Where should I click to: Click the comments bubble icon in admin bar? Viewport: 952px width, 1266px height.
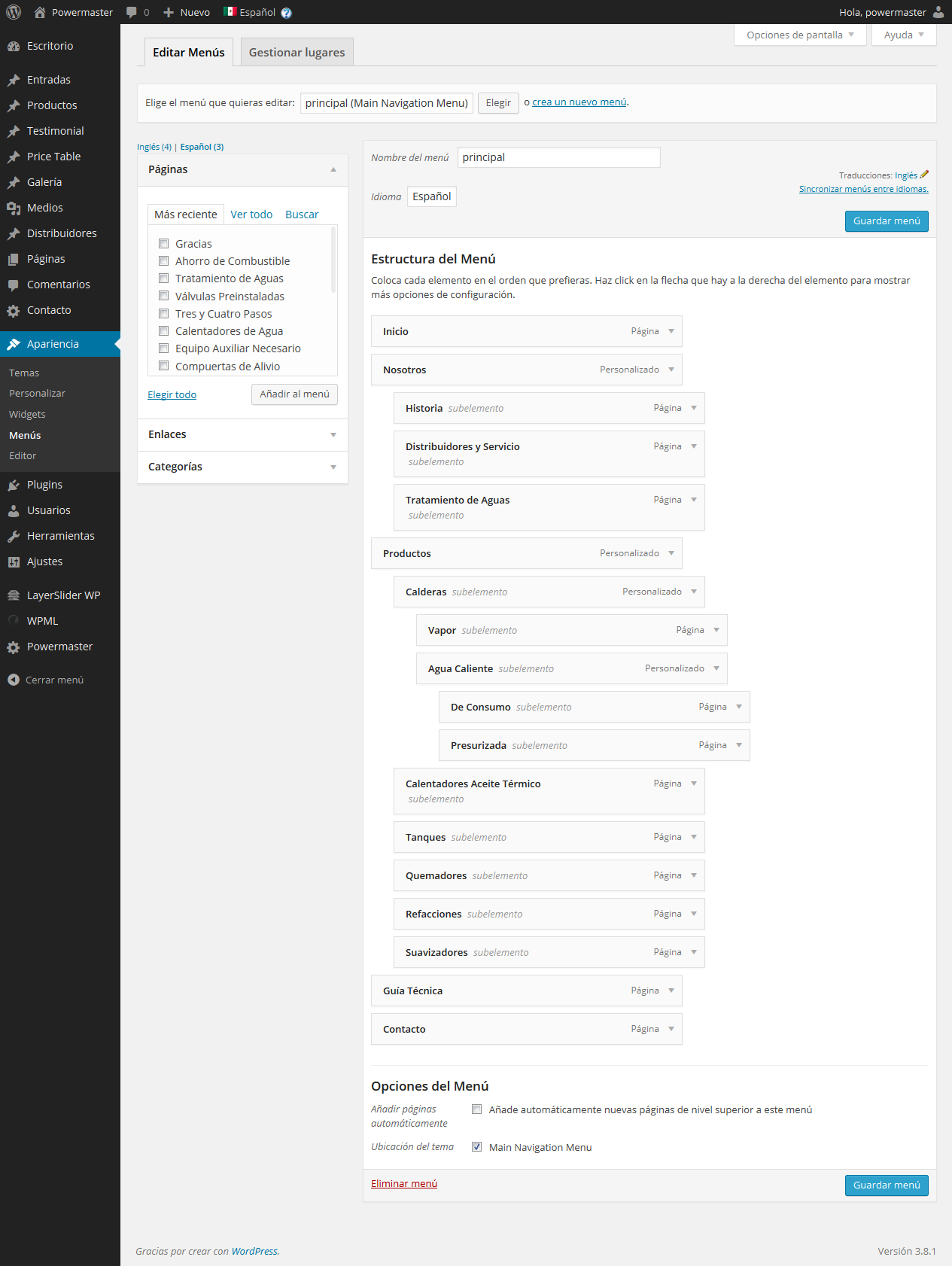(x=132, y=12)
